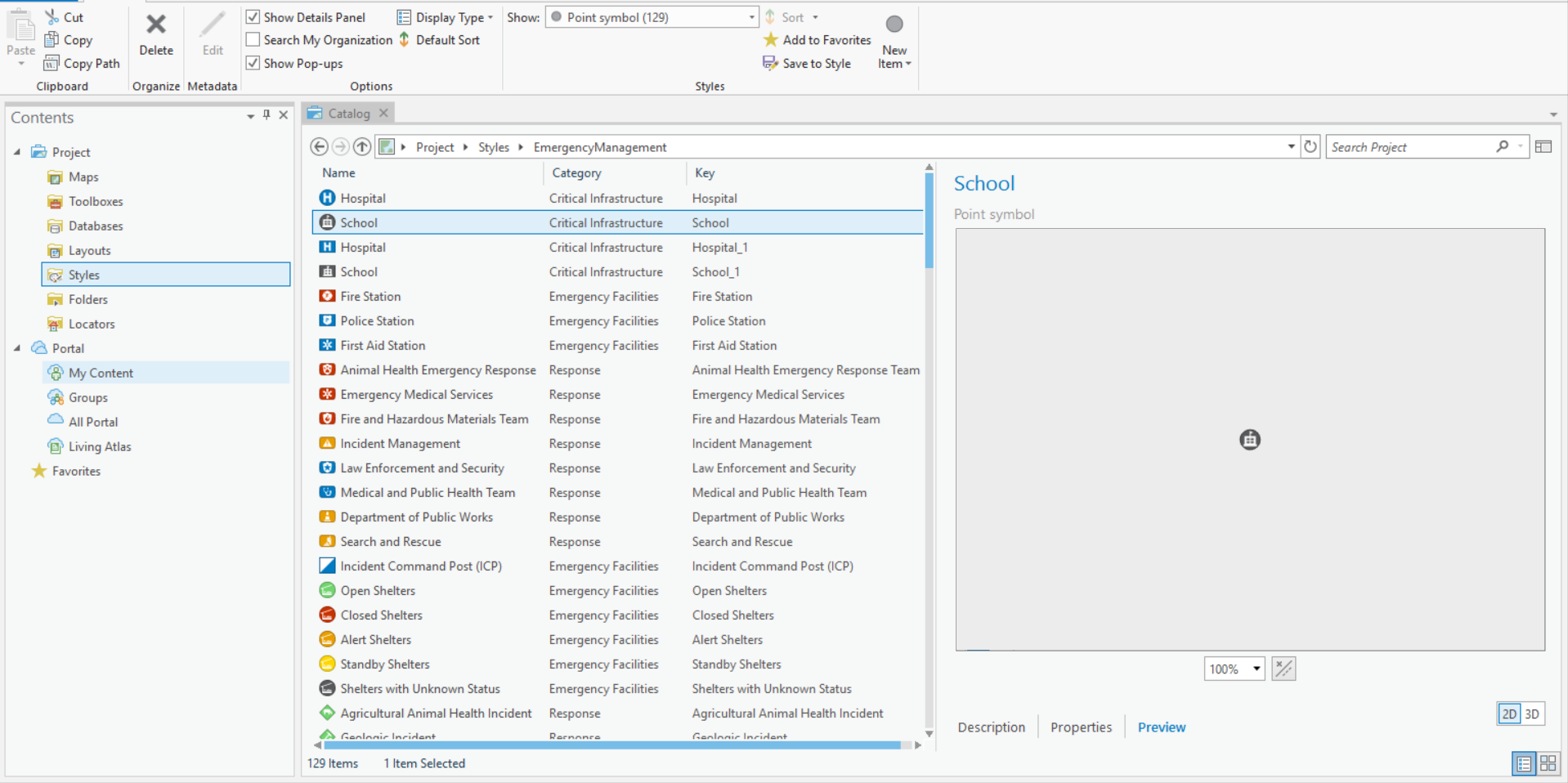Save selected symbol to Style
Screen dimensions: 1568x783
point(807,63)
